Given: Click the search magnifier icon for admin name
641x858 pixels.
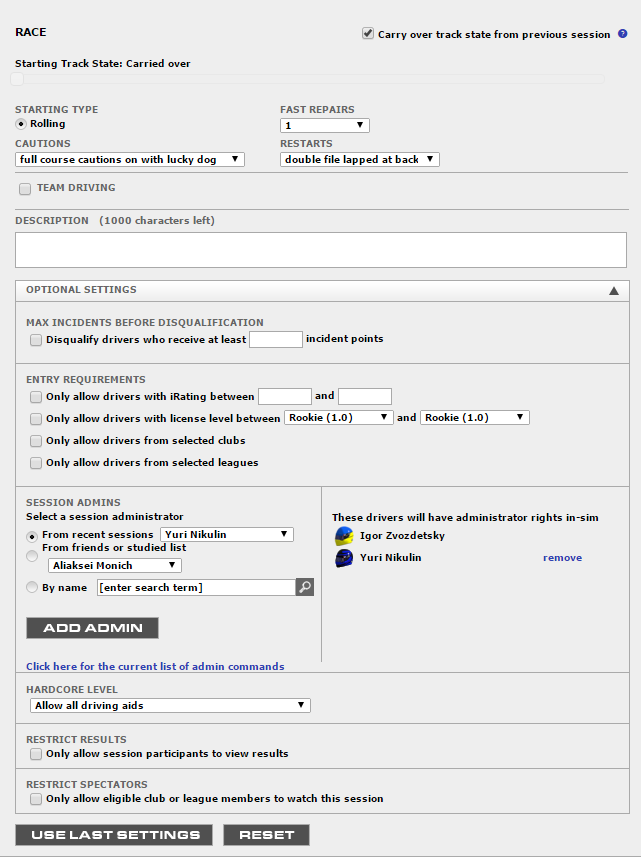Looking at the screenshot, I should point(305,587).
